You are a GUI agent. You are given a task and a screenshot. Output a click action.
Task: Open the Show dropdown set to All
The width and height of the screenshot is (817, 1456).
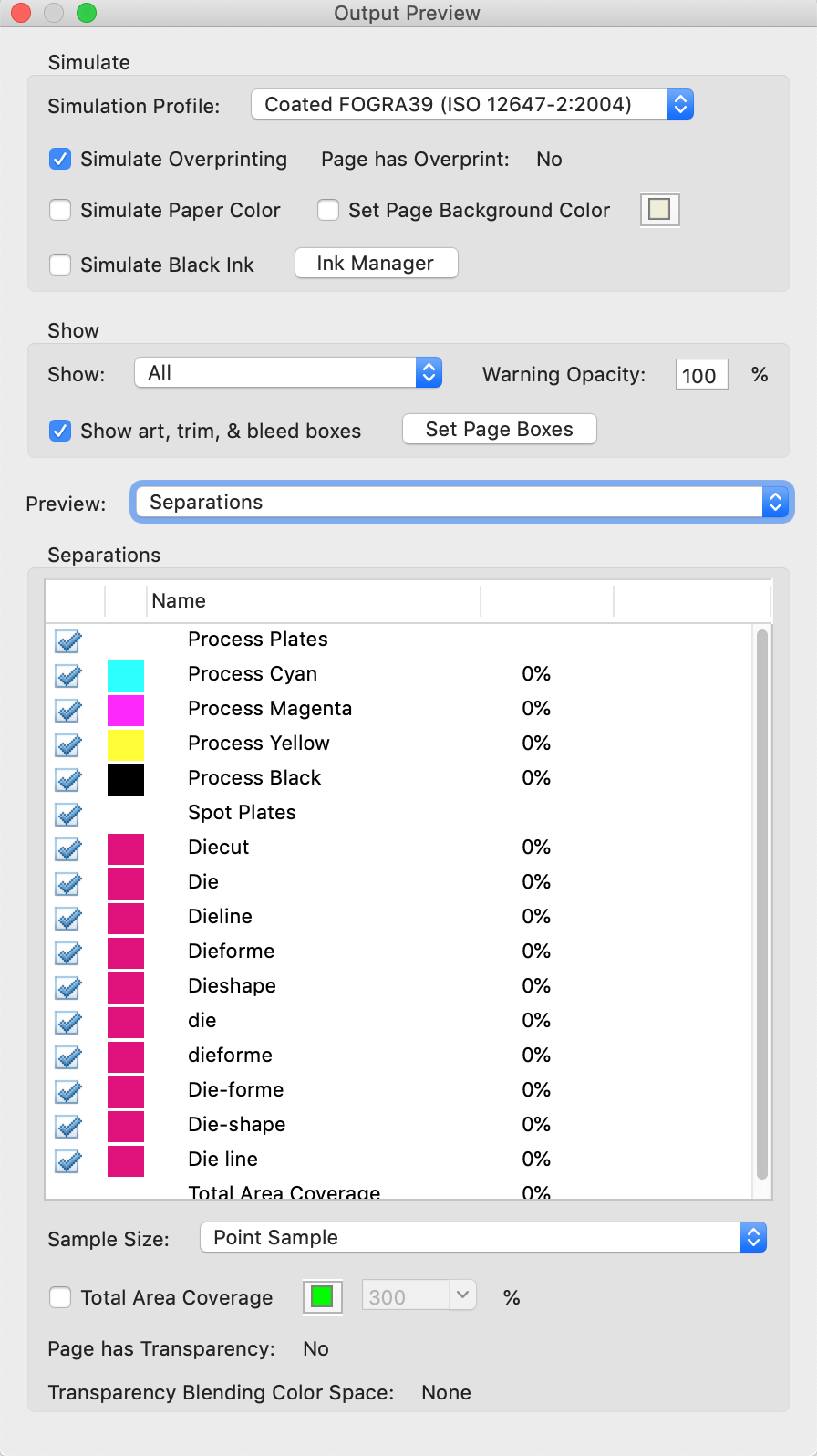(x=288, y=372)
